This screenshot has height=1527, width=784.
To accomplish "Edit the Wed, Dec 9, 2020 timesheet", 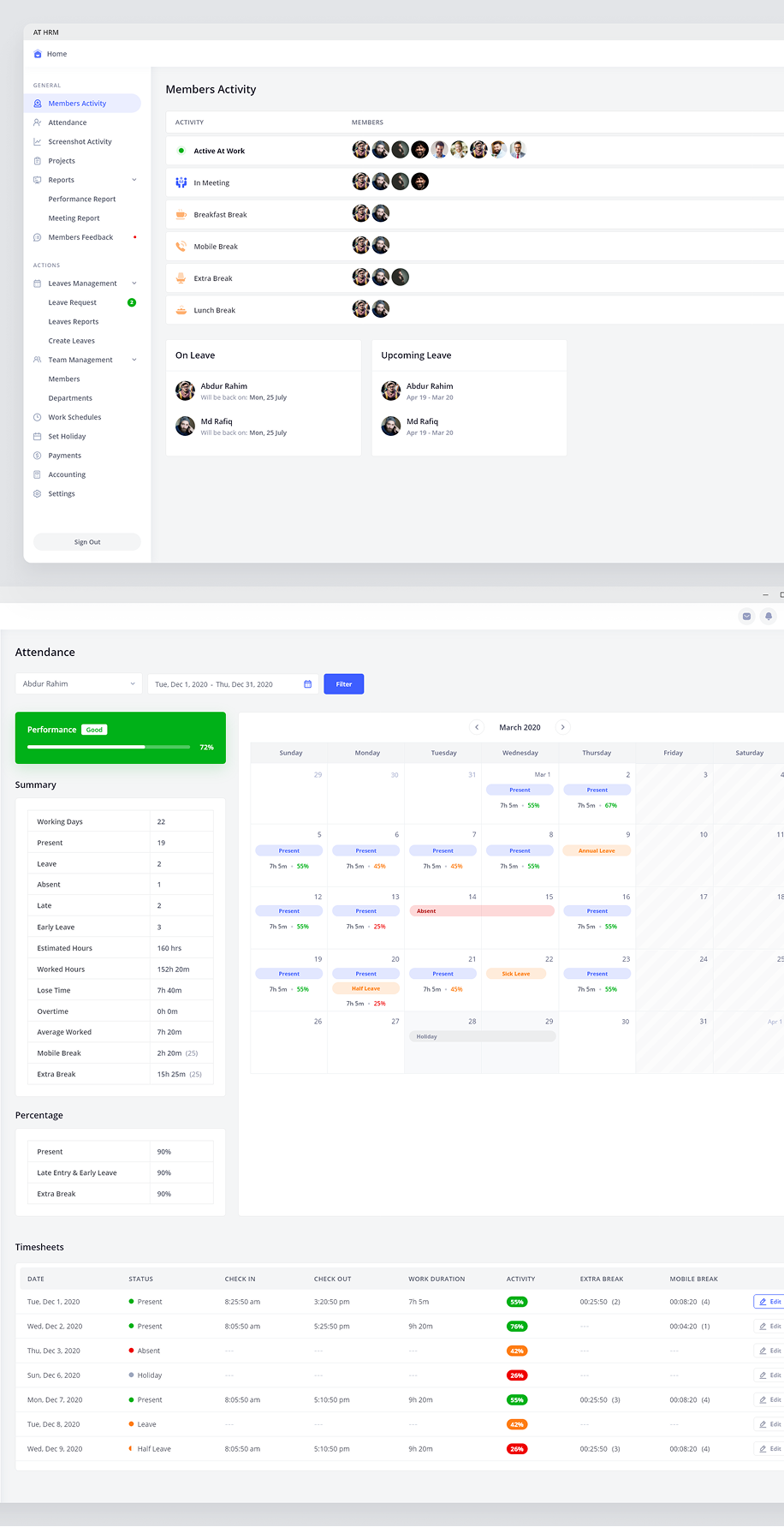I will click(769, 1449).
